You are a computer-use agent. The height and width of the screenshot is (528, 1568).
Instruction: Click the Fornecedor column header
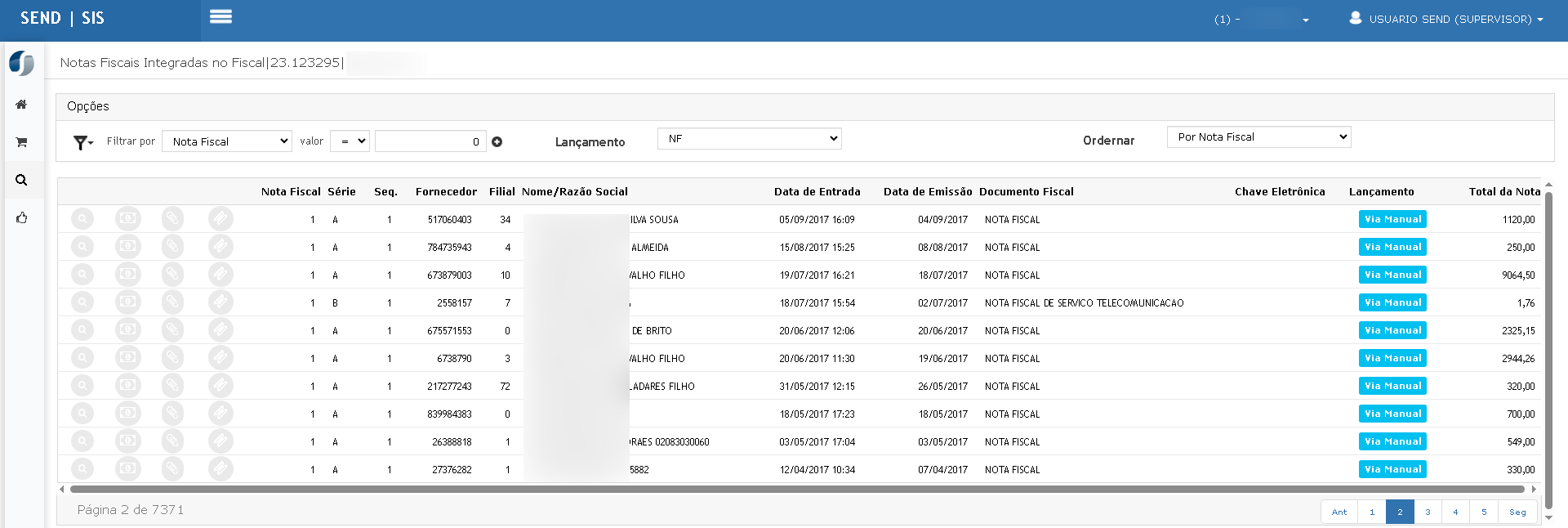point(446,192)
